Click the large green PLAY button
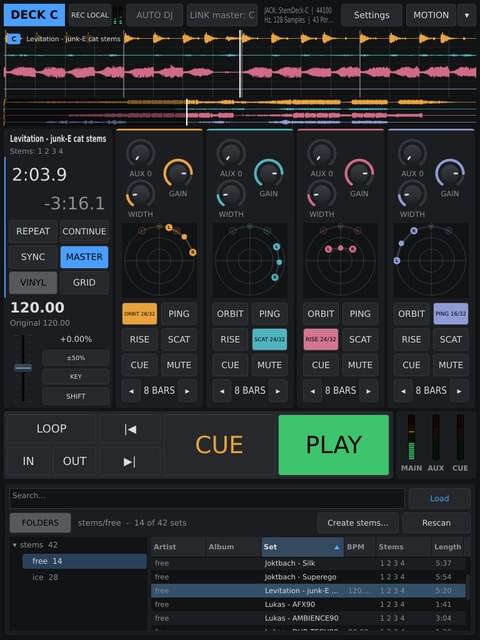 pyautogui.click(x=333, y=445)
